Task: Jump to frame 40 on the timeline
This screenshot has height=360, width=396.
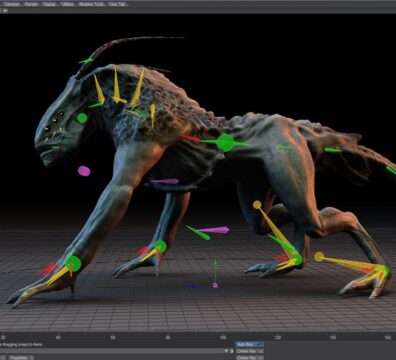Action: 58,338
